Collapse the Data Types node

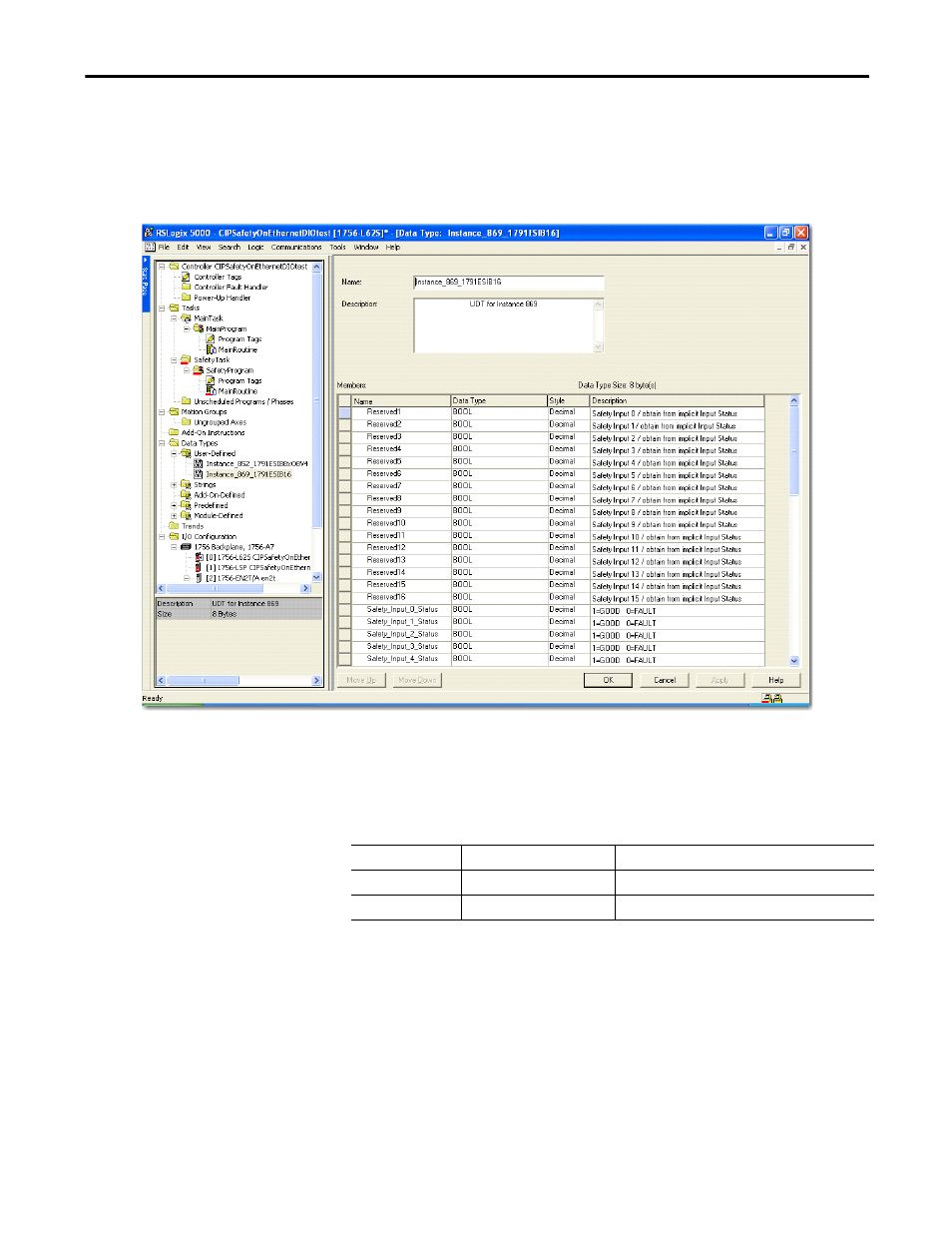coord(162,443)
